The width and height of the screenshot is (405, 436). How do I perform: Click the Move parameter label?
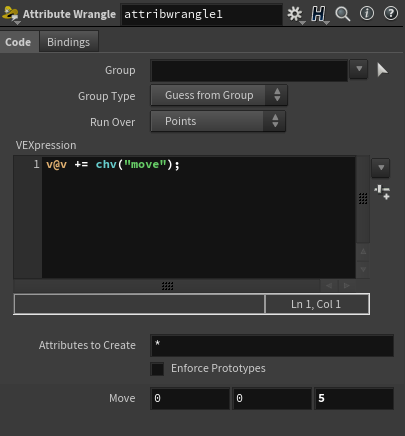[122, 398]
